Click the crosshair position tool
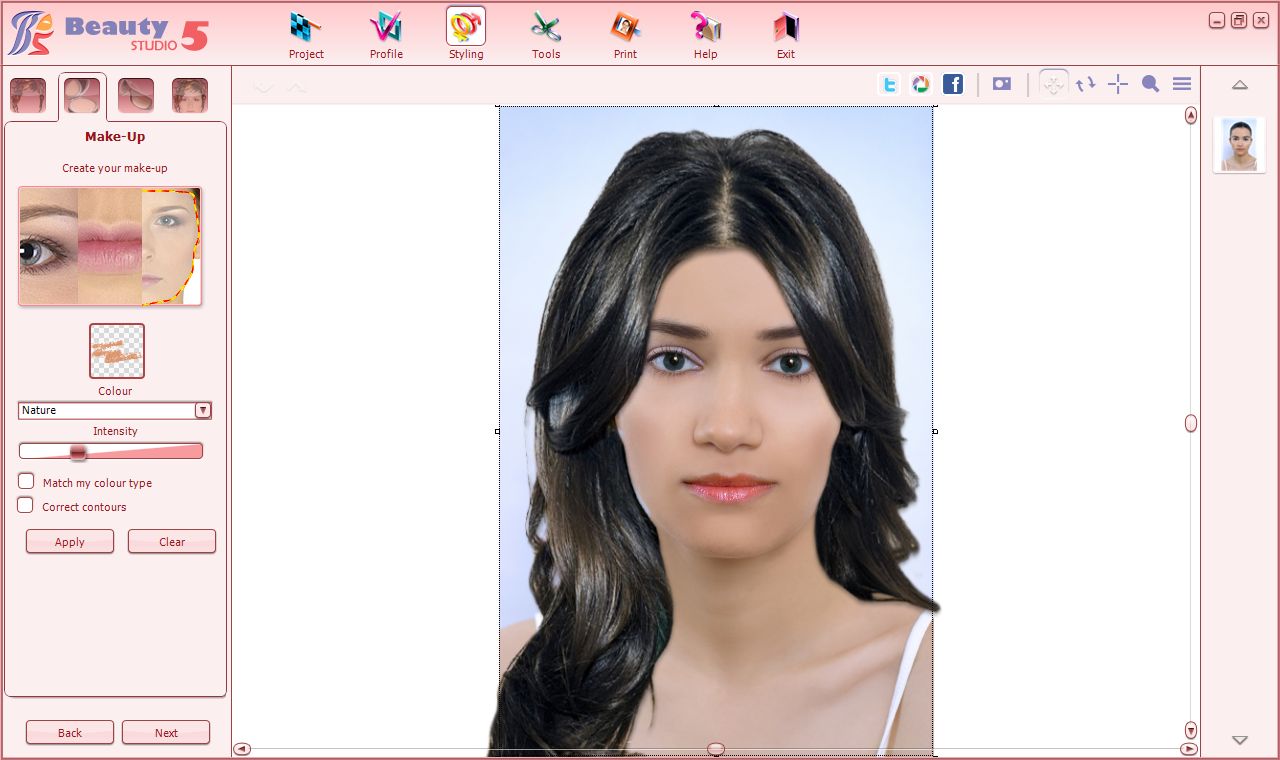Viewport: 1280px width, 760px height. tap(1118, 85)
